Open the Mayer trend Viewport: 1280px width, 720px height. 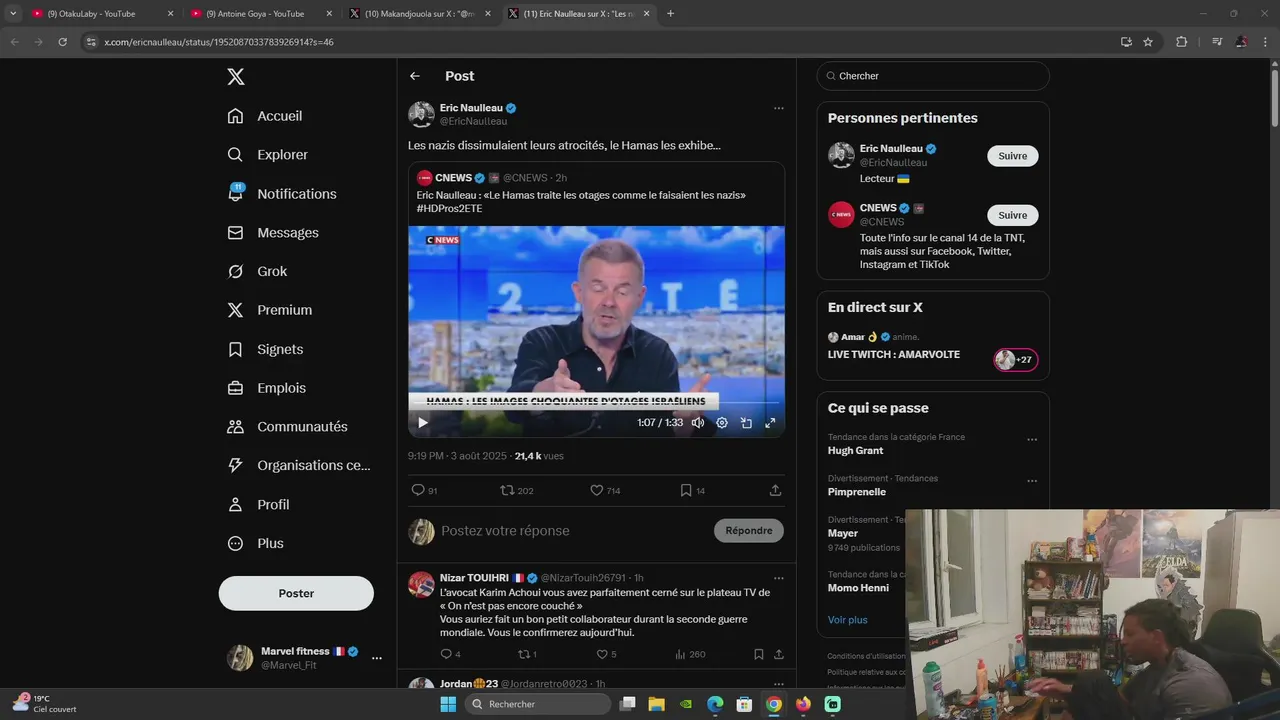coord(843,534)
